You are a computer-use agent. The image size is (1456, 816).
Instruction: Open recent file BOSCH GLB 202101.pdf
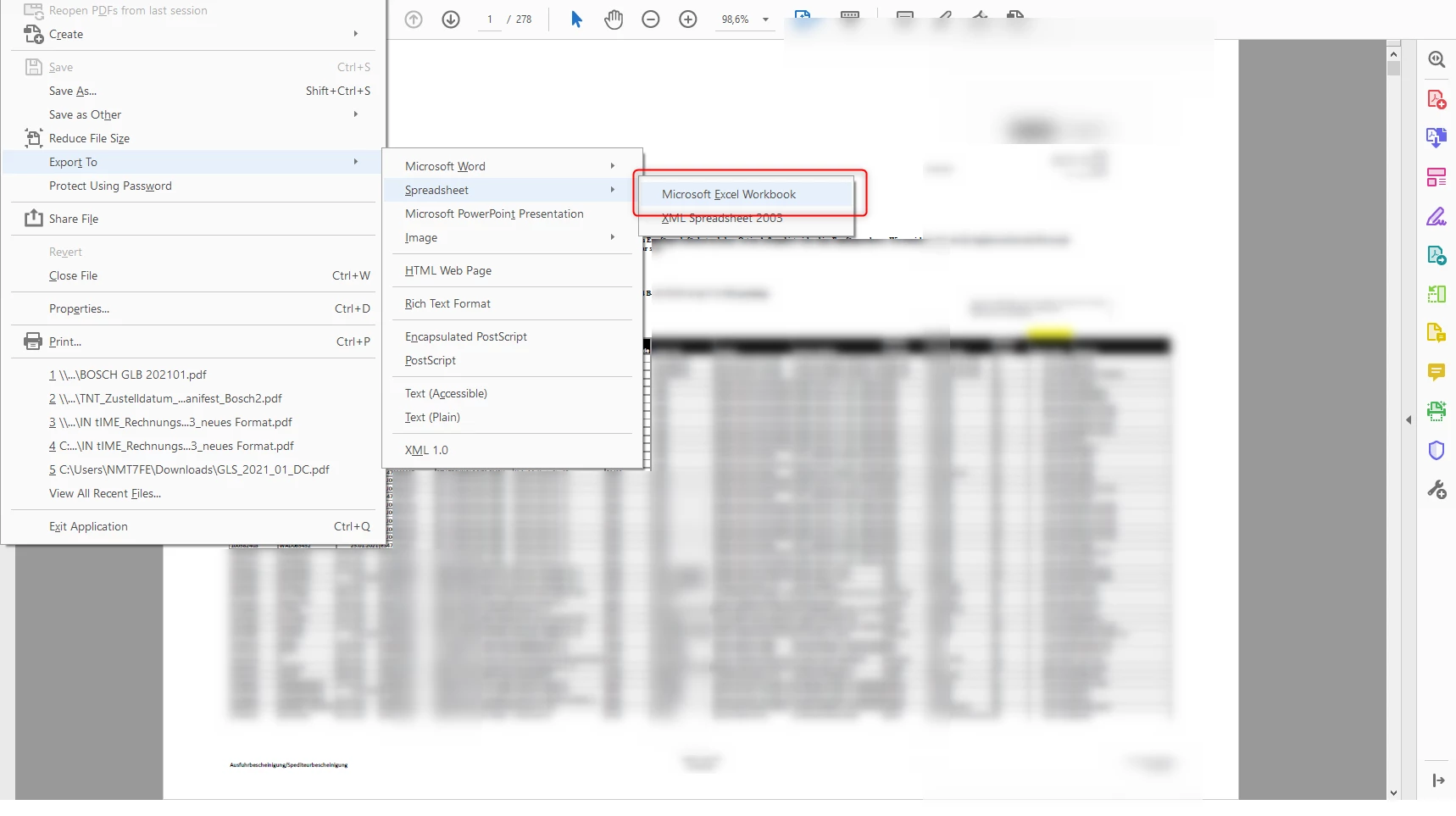pyautogui.click(x=193, y=375)
